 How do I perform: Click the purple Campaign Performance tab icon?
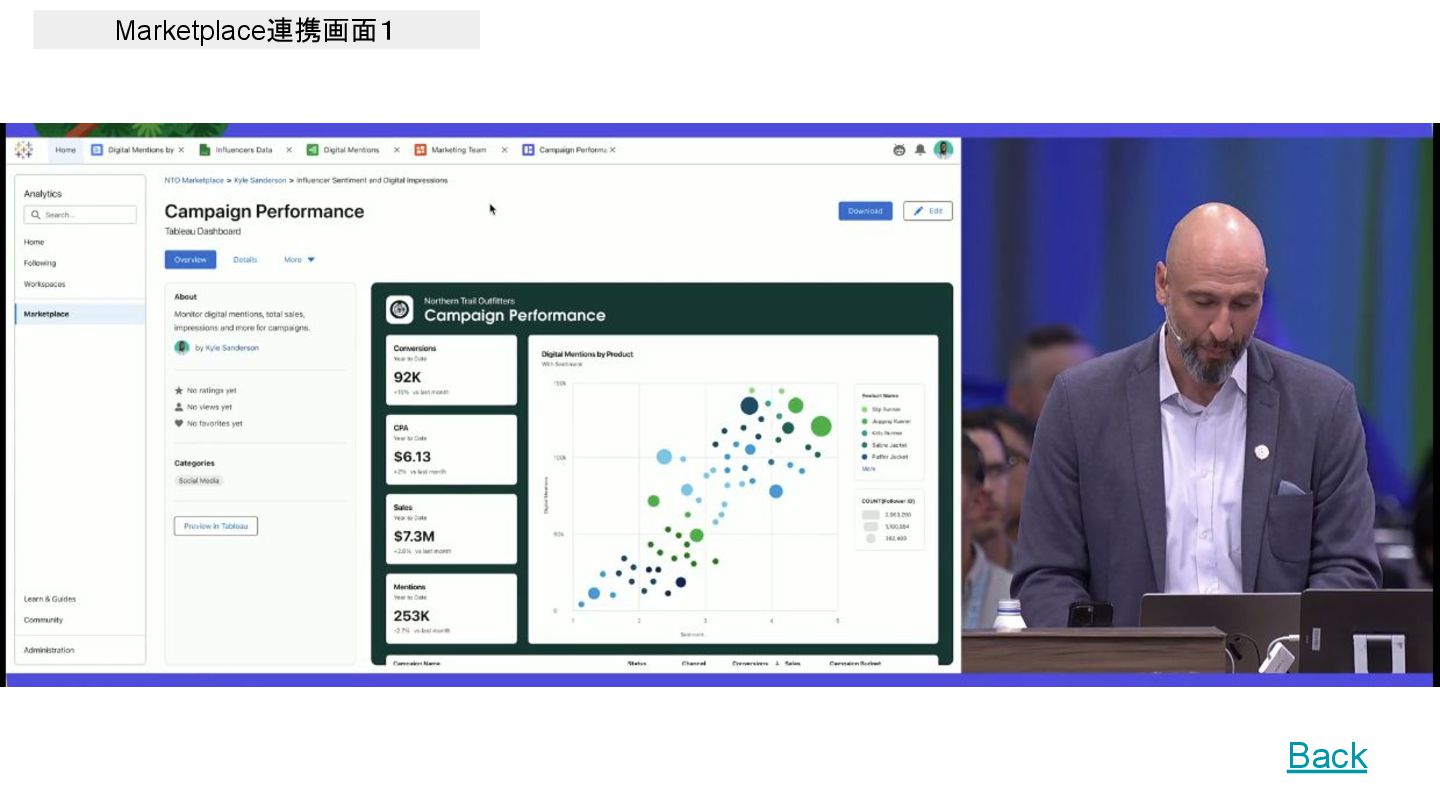pos(529,150)
